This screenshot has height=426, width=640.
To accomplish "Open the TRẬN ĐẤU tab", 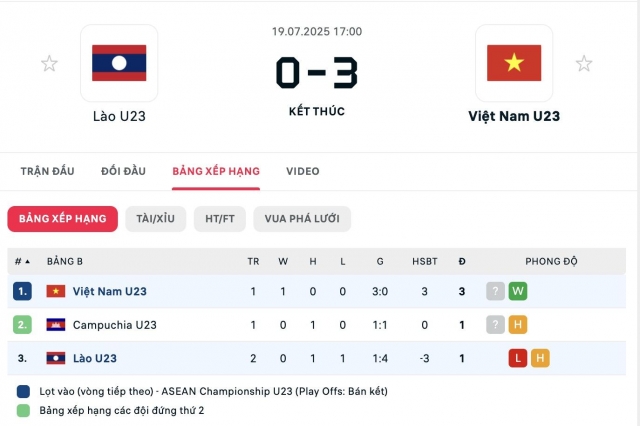I will click(47, 171).
